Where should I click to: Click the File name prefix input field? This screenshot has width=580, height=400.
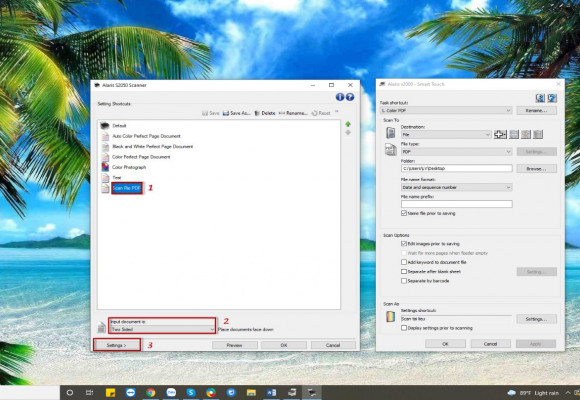pos(456,204)
